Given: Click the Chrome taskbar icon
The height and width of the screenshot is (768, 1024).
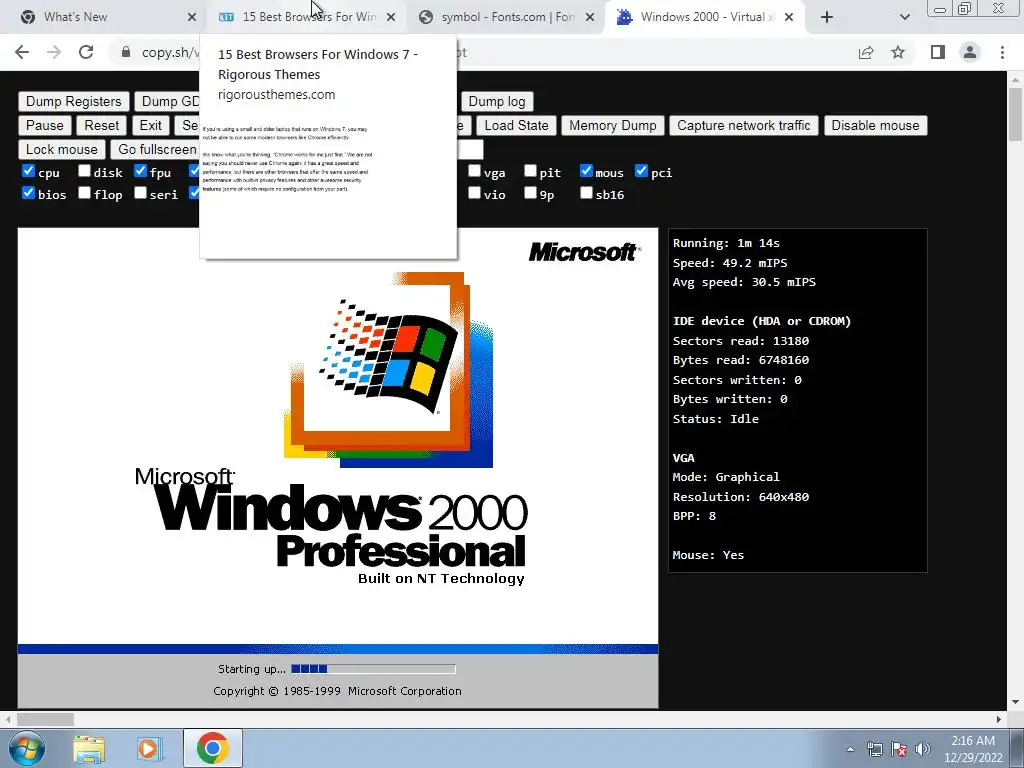Looking at the screenshot, I should 212,748.
